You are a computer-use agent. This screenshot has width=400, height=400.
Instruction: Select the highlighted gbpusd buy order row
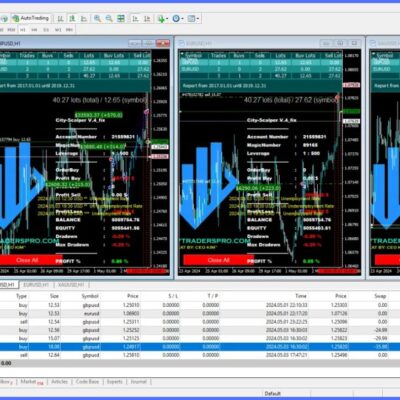click(200, 347)
